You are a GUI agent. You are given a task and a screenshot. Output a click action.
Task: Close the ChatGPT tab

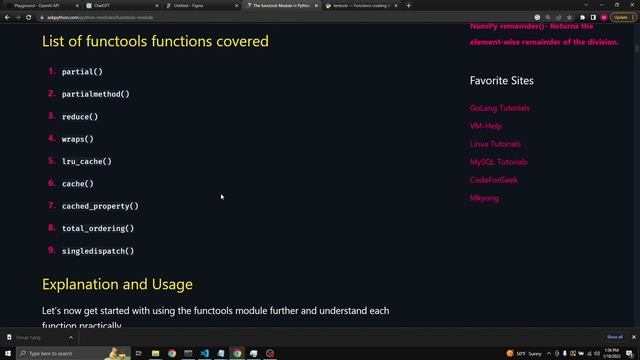coord(157,6)
